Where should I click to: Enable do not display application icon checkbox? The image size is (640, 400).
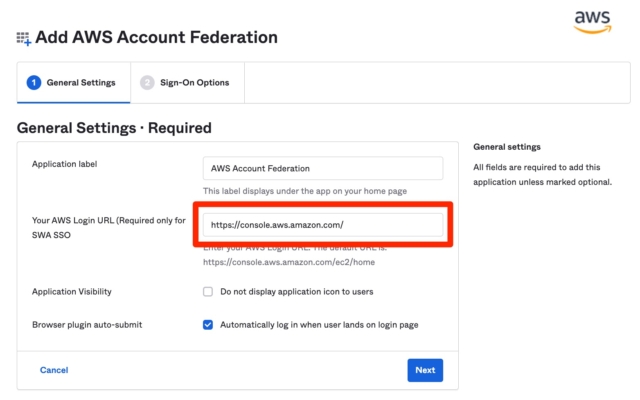[x=208, y=291]
